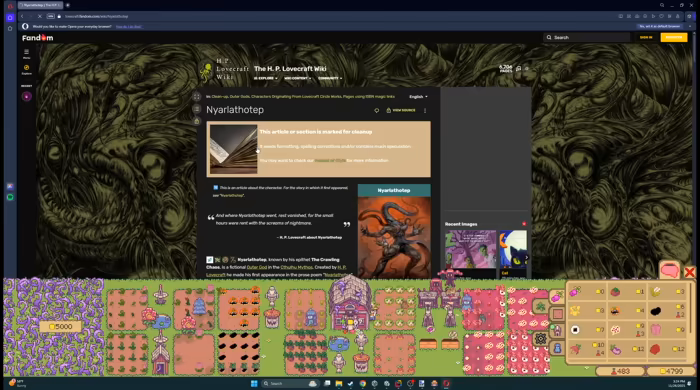Image resolution: width=700 pixels, height=390 pixels.
Task: Open the Explore icon in Fandom sidebar
Action: 26,69
